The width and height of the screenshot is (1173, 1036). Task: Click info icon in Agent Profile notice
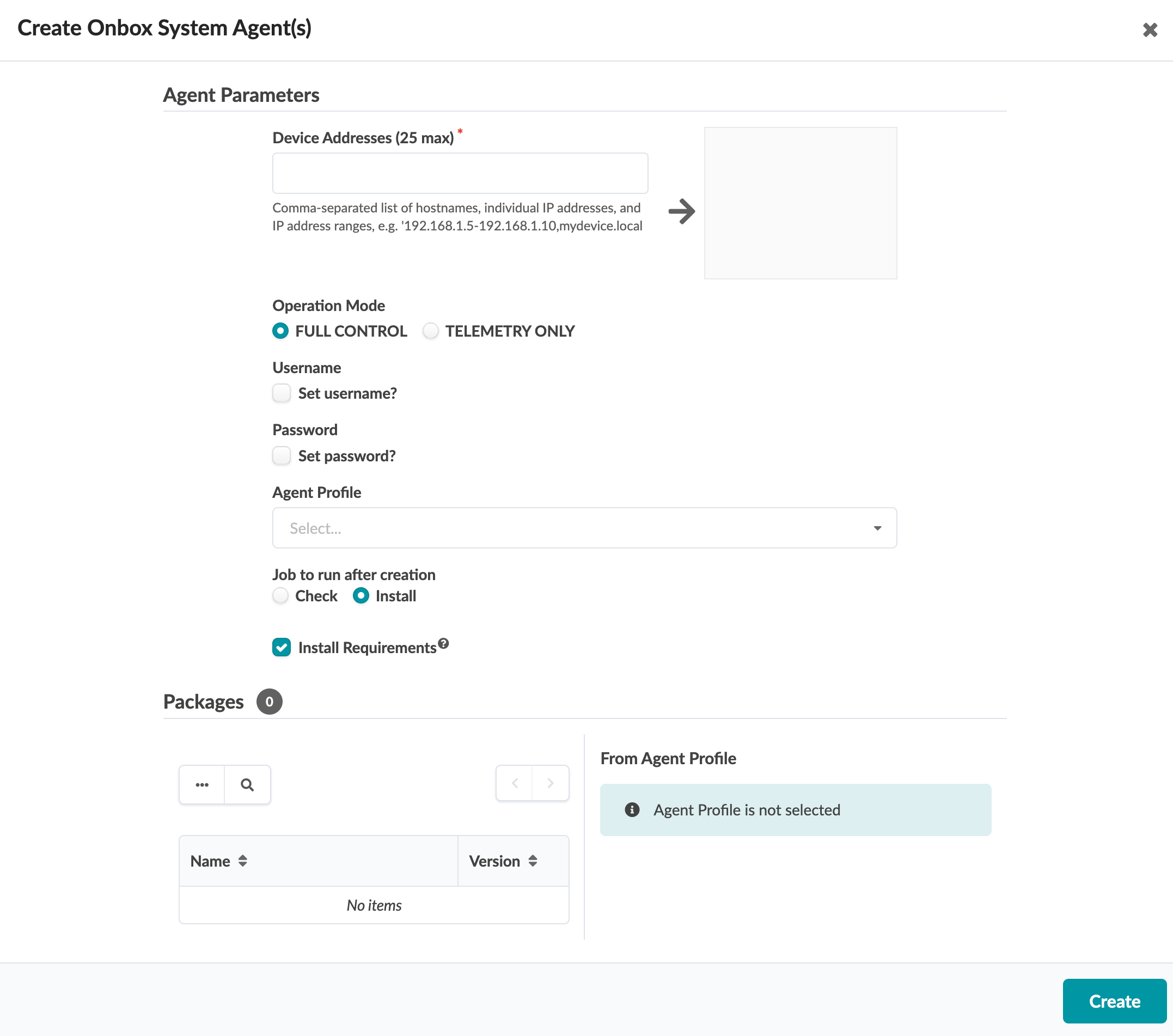click(632, 809)
